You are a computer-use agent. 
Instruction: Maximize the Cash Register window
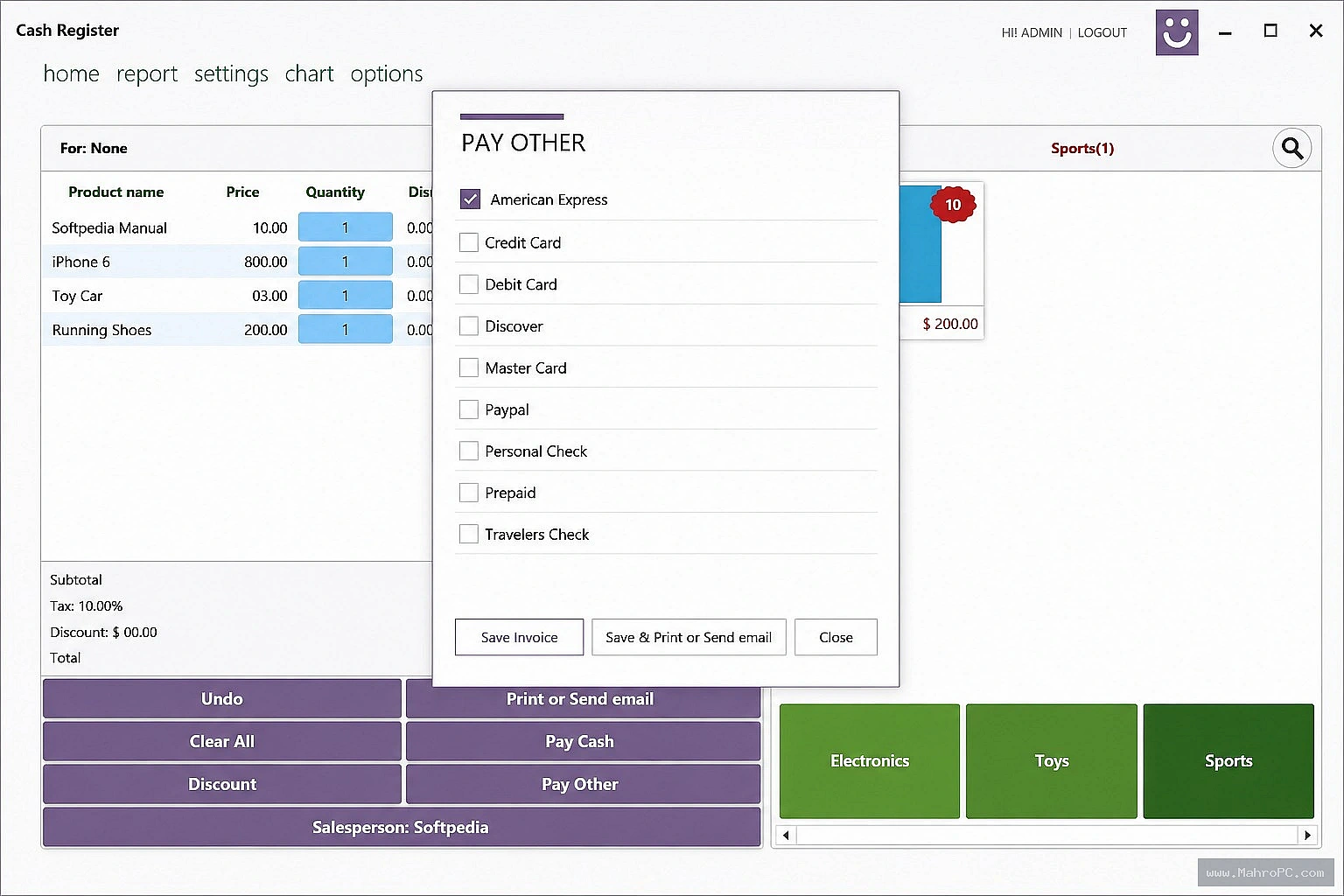[1270, 31]
